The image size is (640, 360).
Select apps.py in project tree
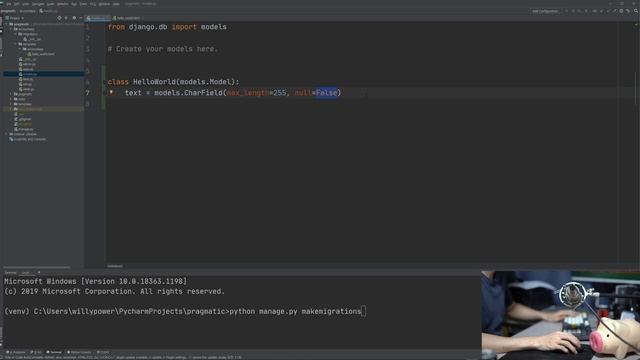coord(26,69)
